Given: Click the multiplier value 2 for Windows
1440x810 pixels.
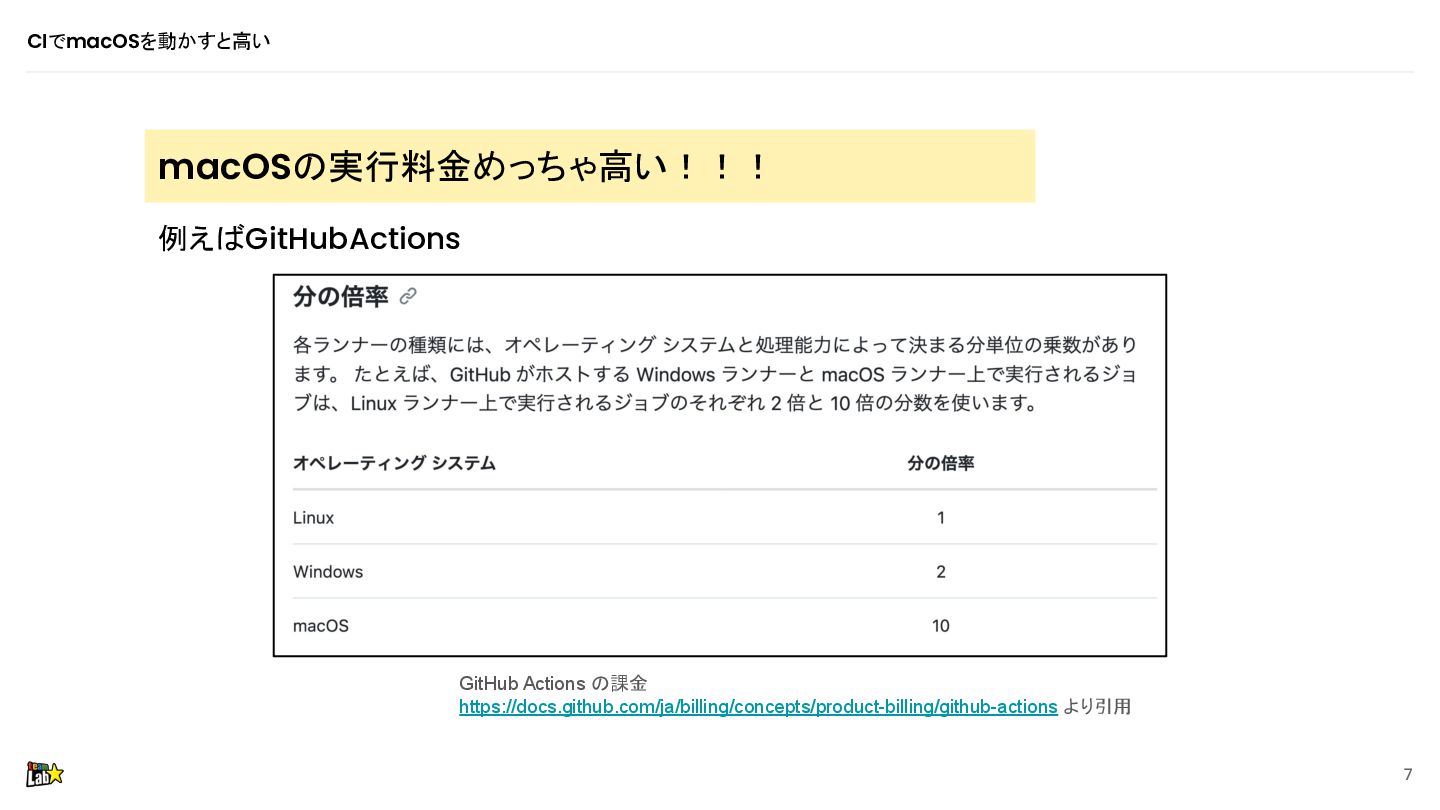Looking at the screenshot, I should [x=941, y=572].
